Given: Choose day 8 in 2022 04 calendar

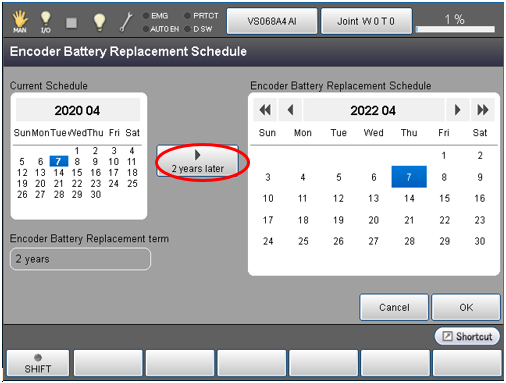Looking at the screenshot, I should tap(444, 177).
